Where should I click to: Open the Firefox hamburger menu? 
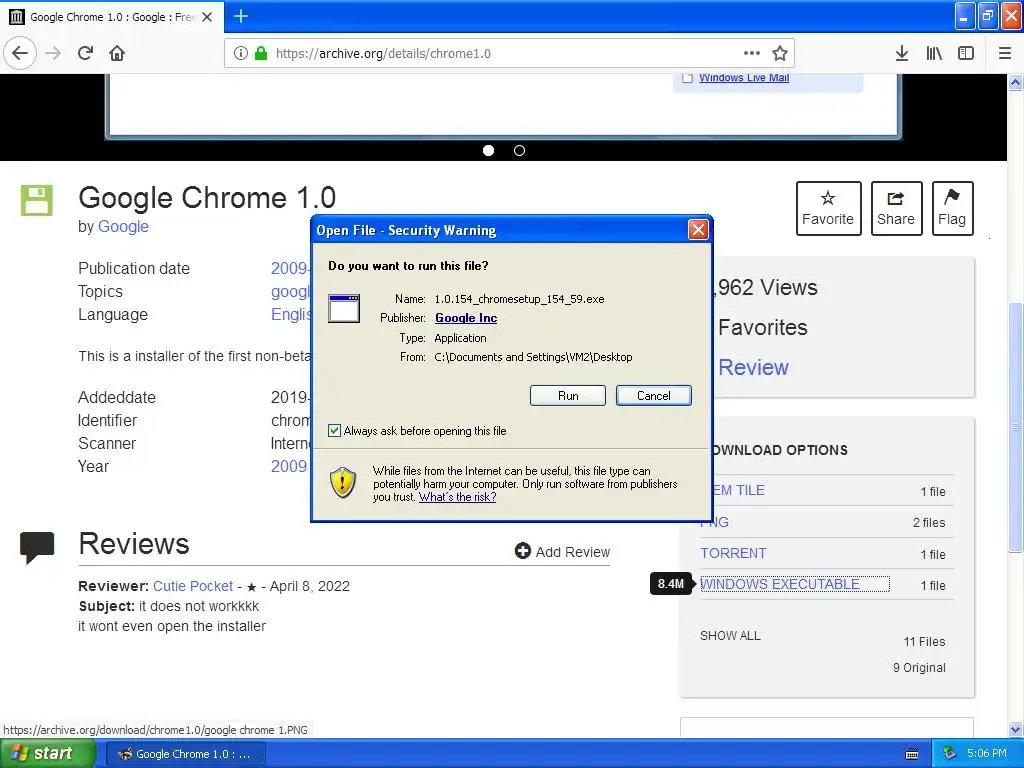click(1005, 54)
